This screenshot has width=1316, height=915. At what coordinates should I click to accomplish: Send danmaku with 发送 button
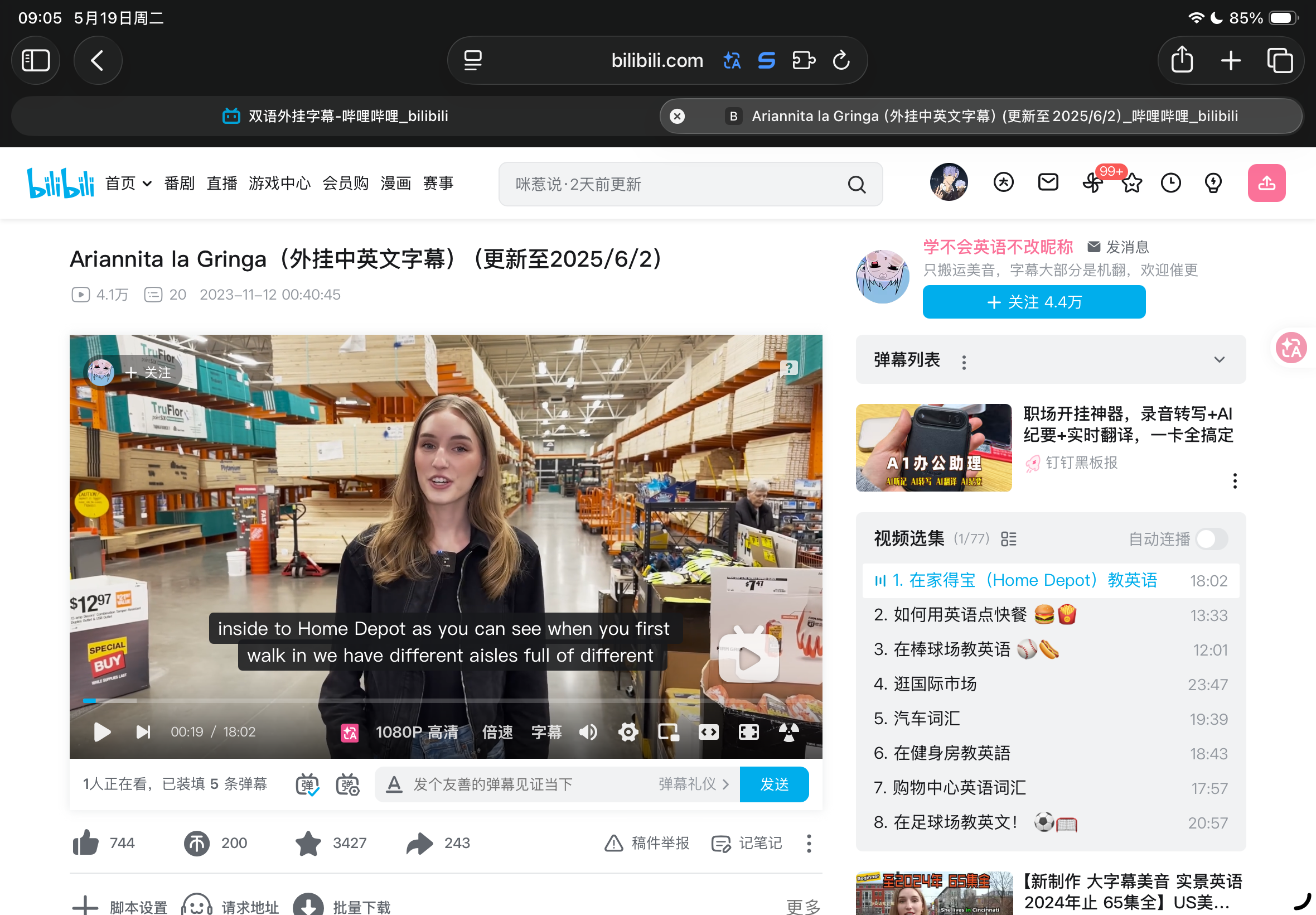coord(774,784)
